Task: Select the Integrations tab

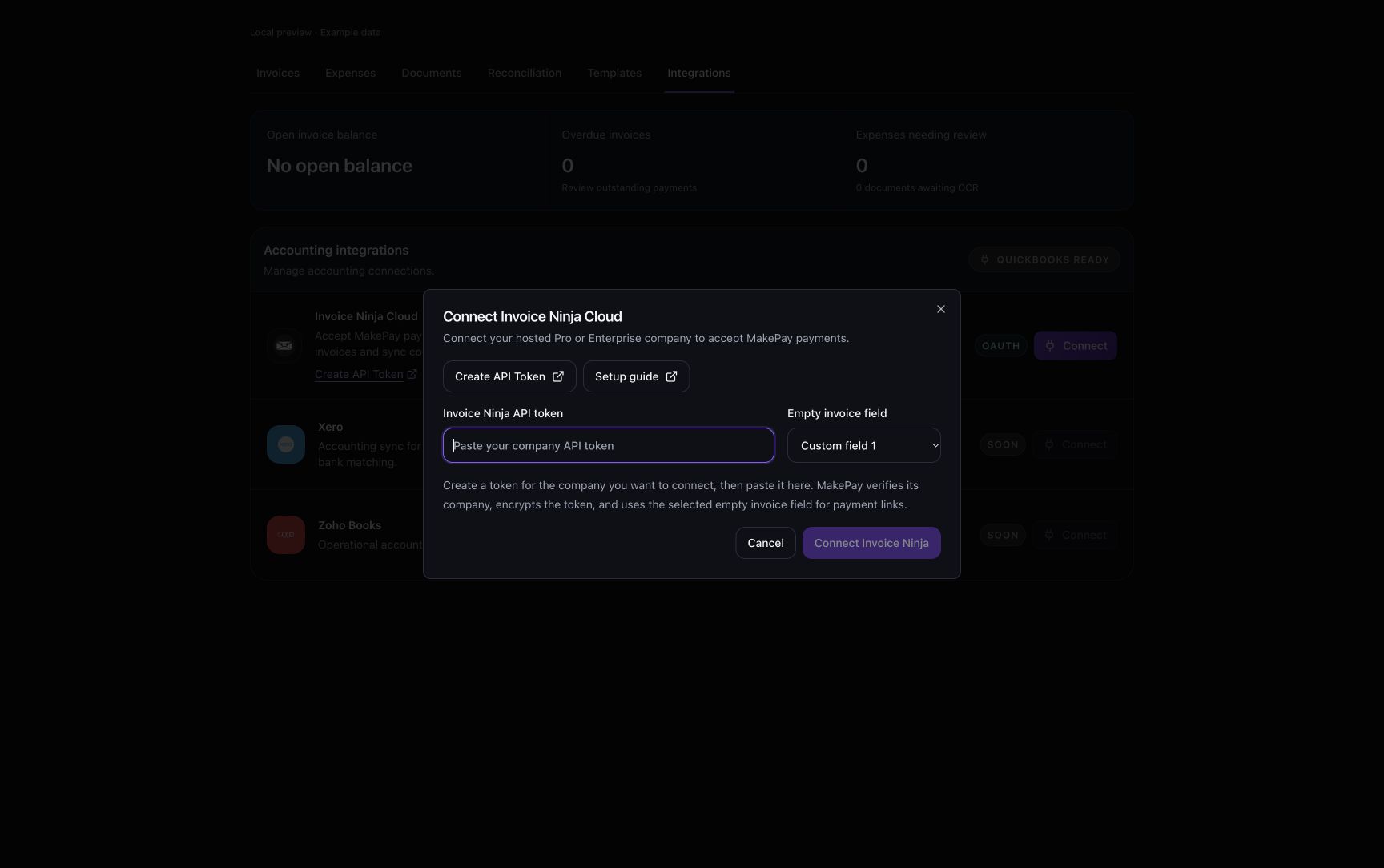Action: point(699,73)
